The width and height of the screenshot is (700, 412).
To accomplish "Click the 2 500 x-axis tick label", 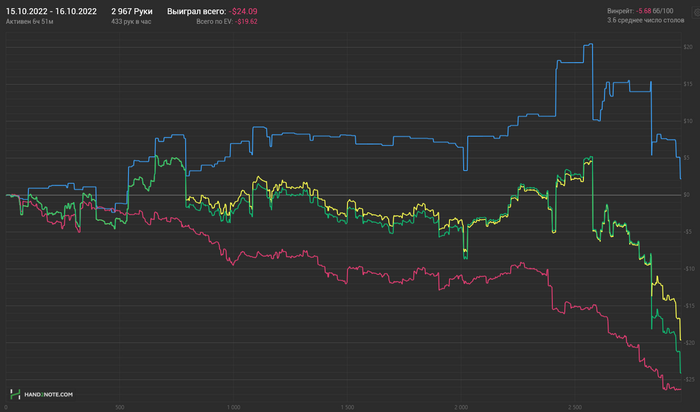I will [575, 407].
